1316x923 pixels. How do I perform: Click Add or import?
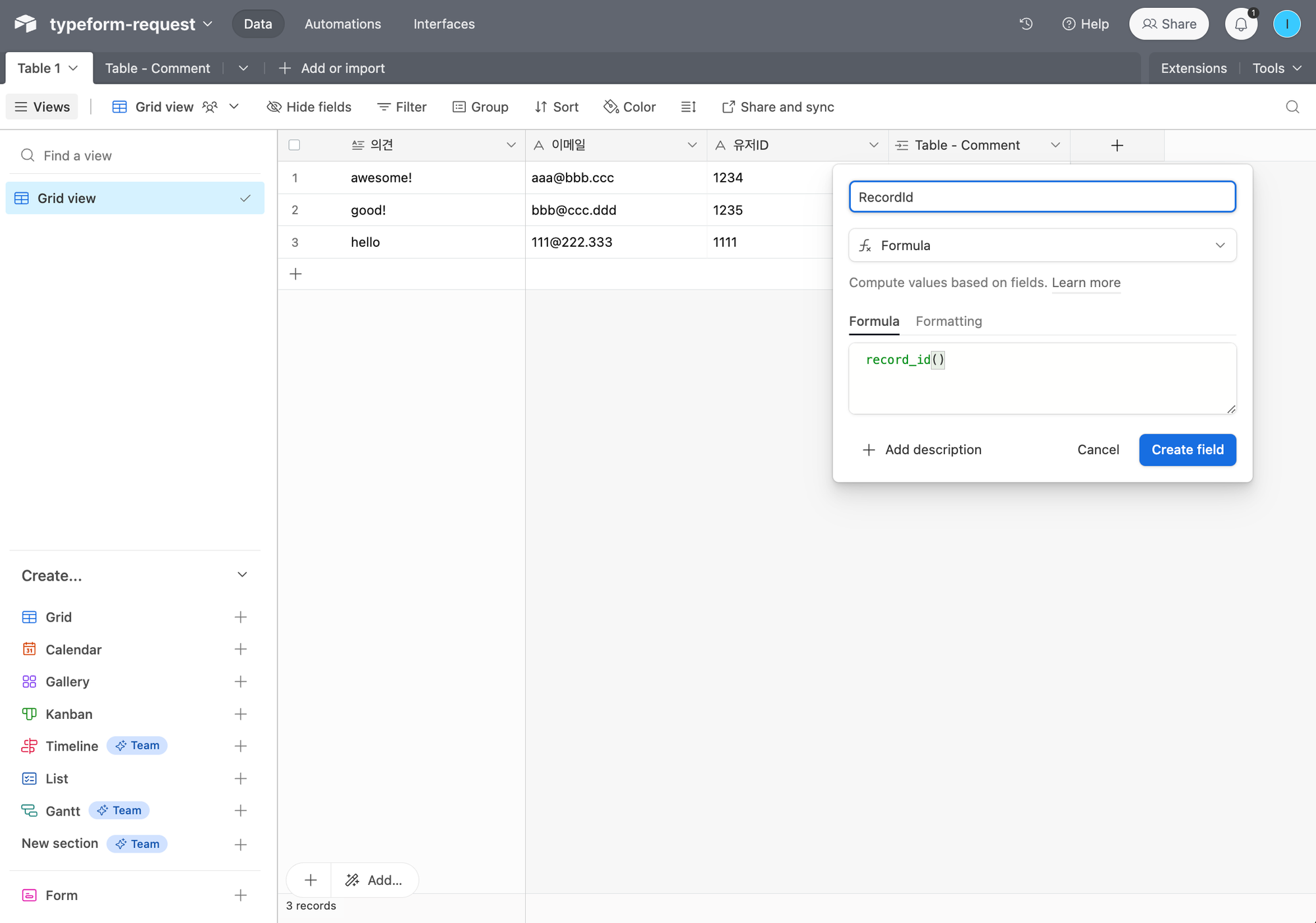[332, 68]
